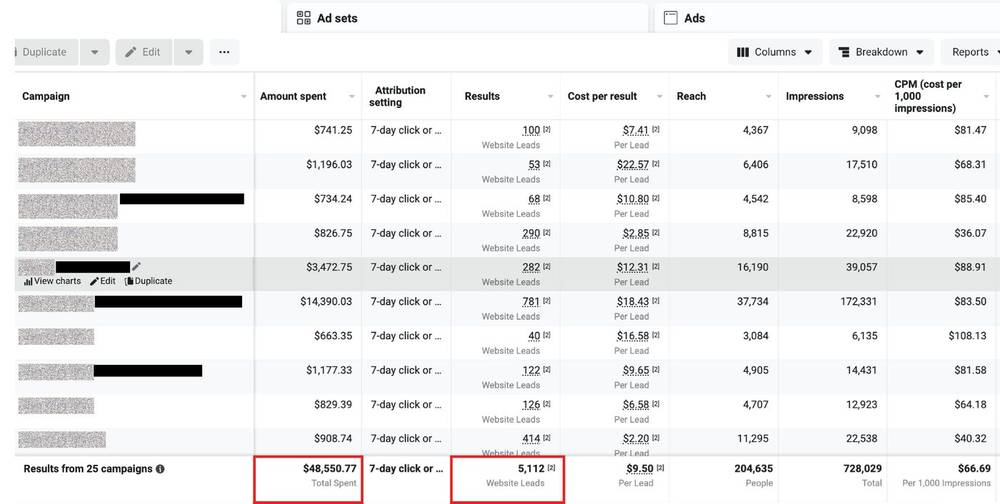
Task: Click the Columns icon
Action: tap(743, 52)
